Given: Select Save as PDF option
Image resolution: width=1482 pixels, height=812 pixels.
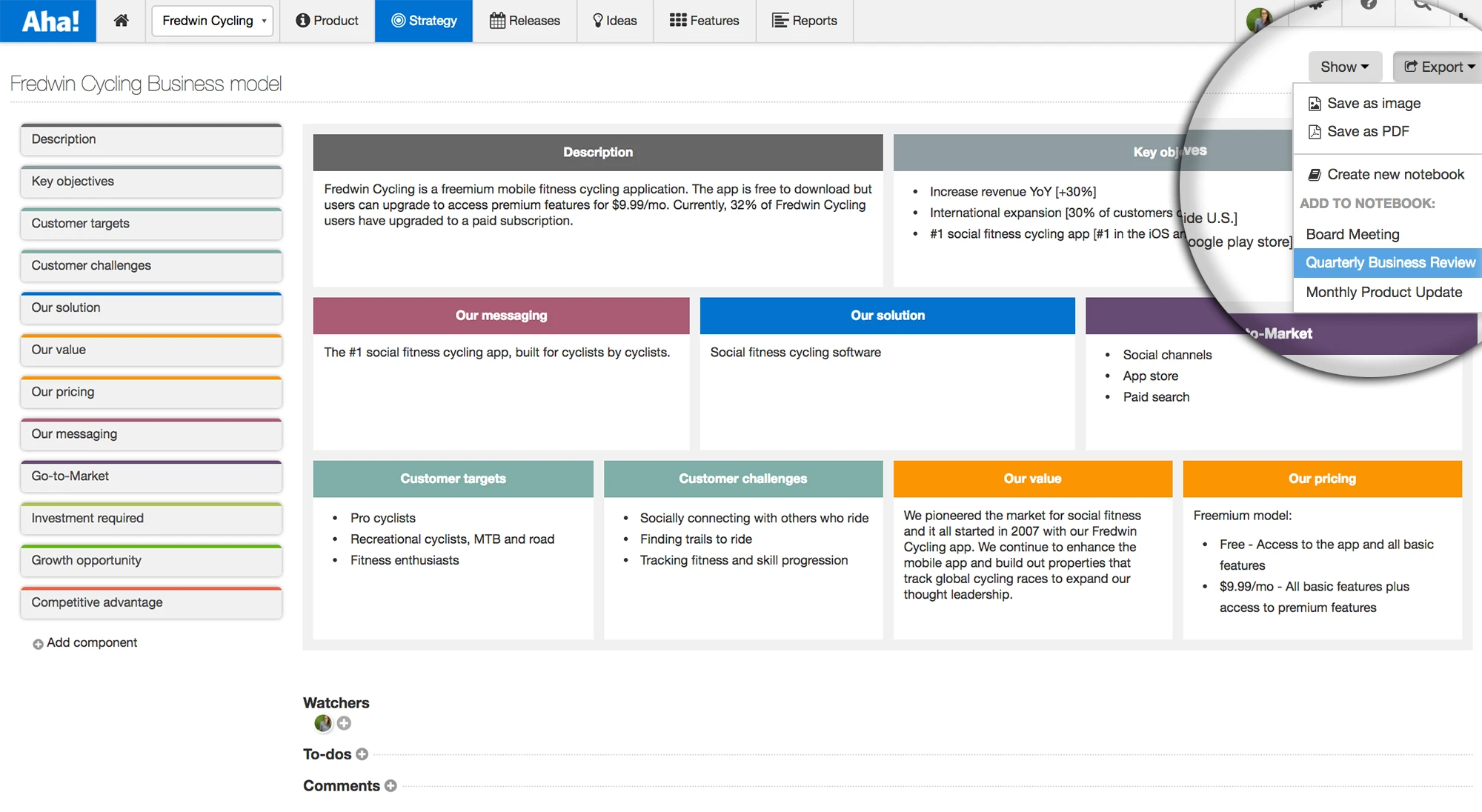Looking at the screenshot, I should (1367, 131).
